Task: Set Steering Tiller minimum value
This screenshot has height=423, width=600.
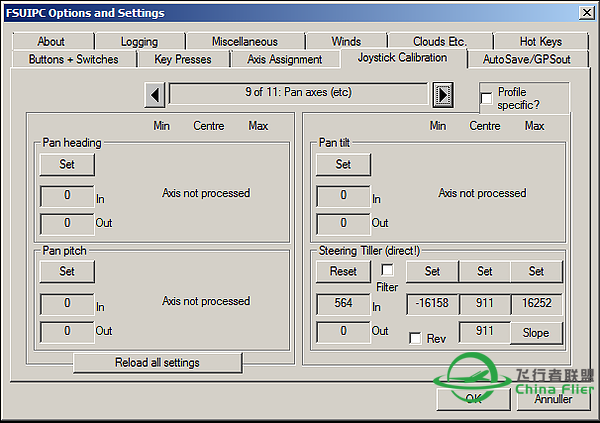Action: point(432,271)
